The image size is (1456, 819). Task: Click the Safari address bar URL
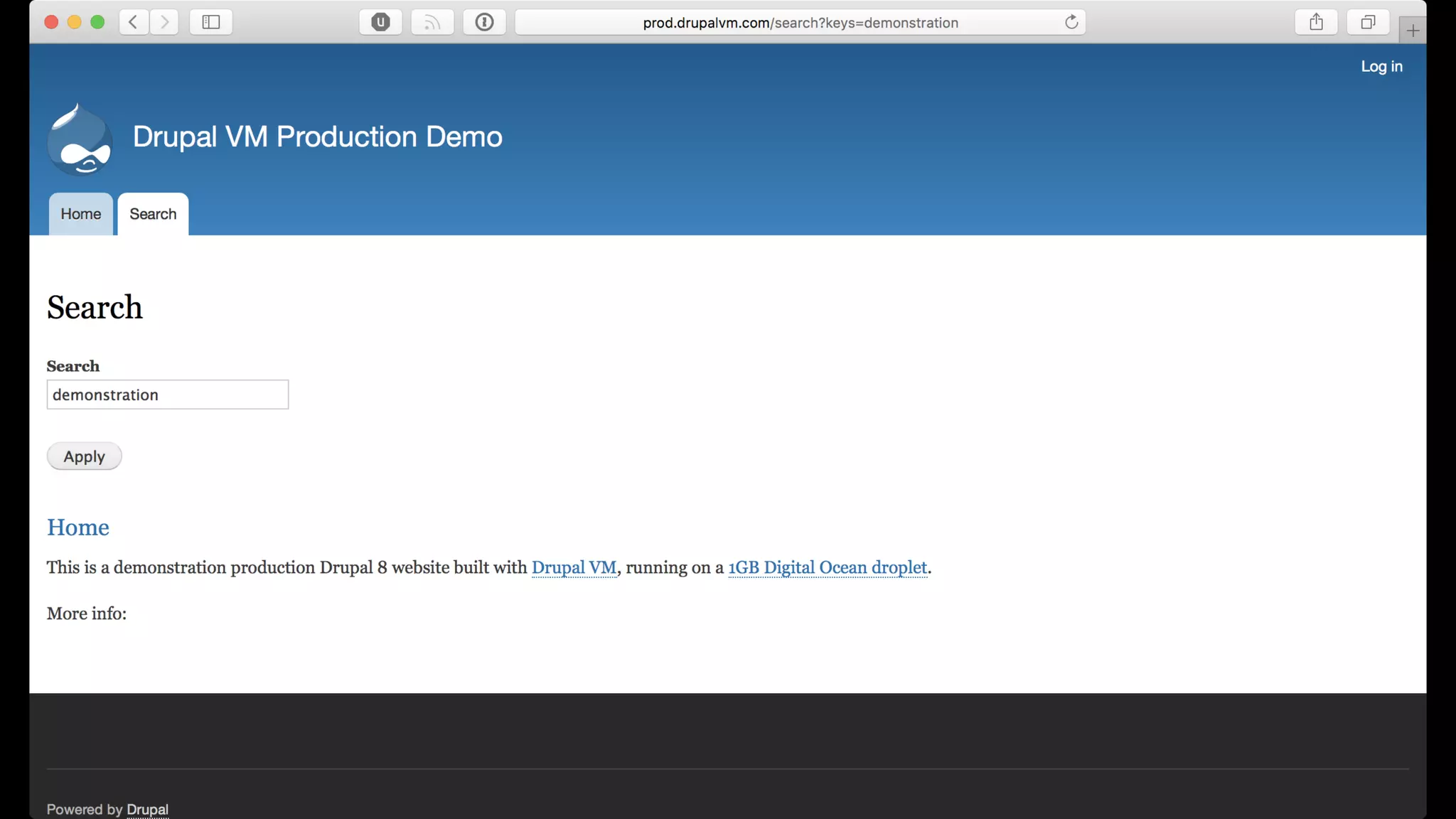coord(800,23)
